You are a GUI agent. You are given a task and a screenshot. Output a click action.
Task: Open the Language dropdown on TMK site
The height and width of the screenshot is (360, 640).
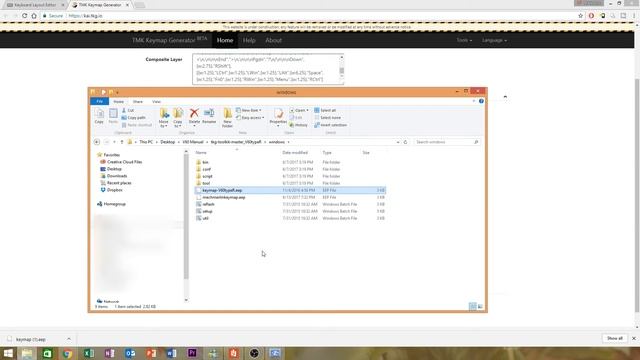point(494,40)
